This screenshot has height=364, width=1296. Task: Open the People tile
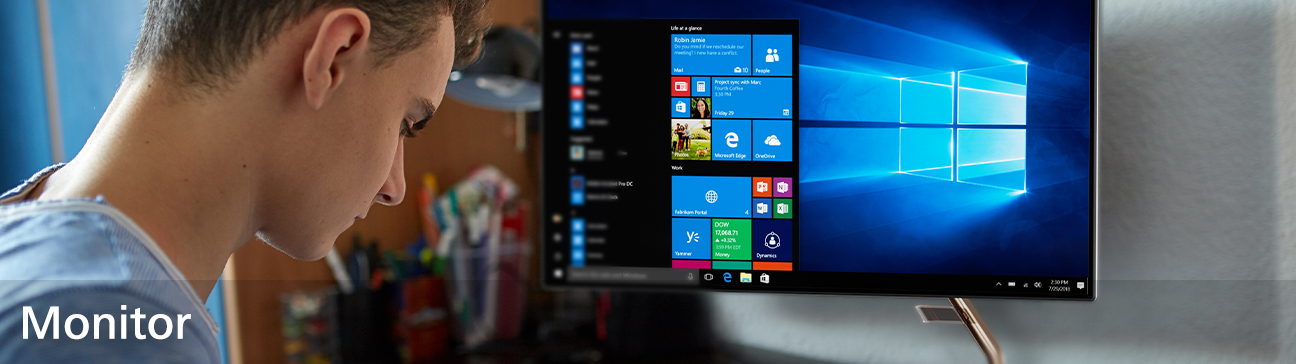pyautogui.click(x=771, y=55)
